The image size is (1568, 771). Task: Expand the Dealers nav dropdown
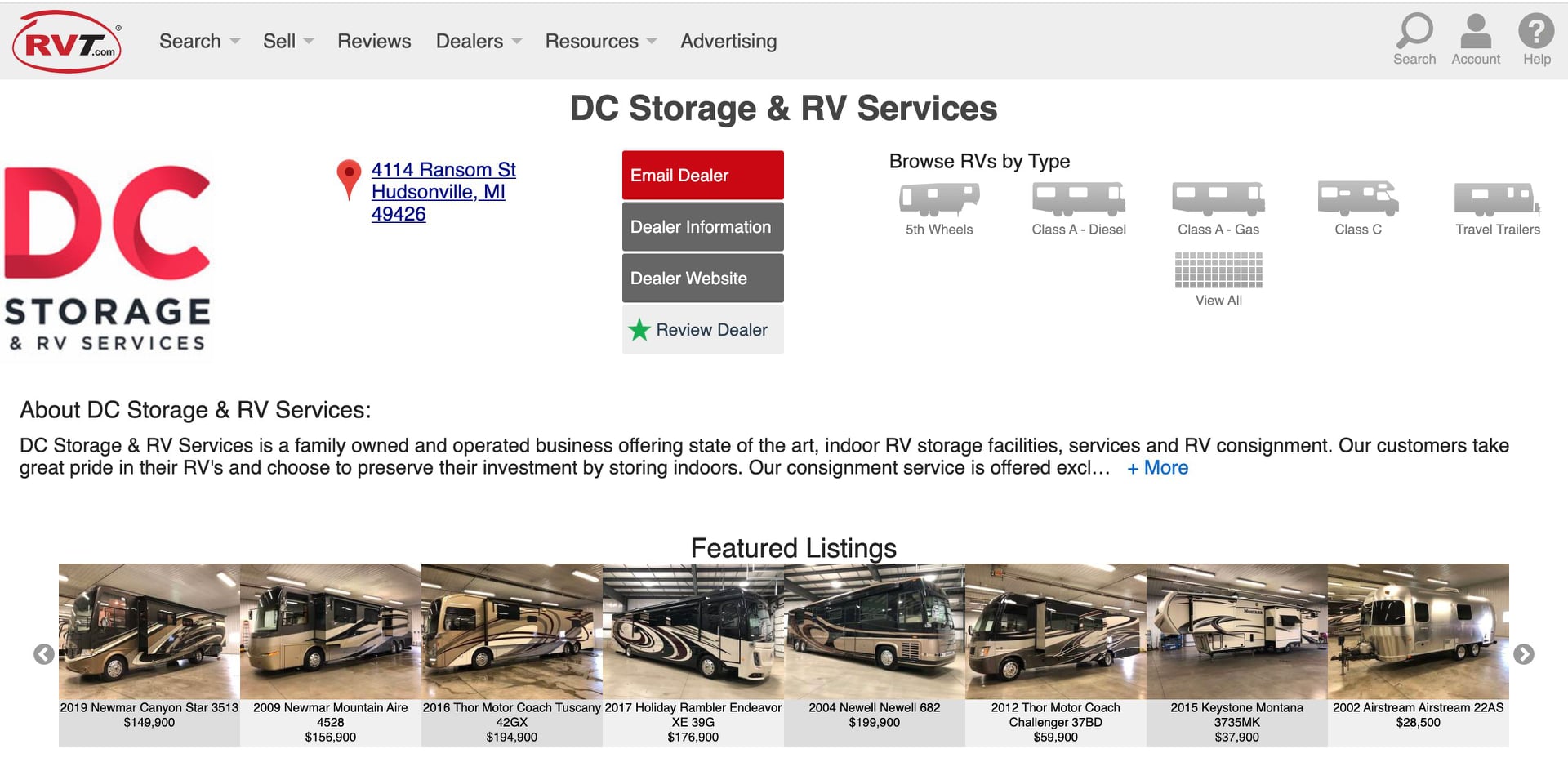click(479, 41)
